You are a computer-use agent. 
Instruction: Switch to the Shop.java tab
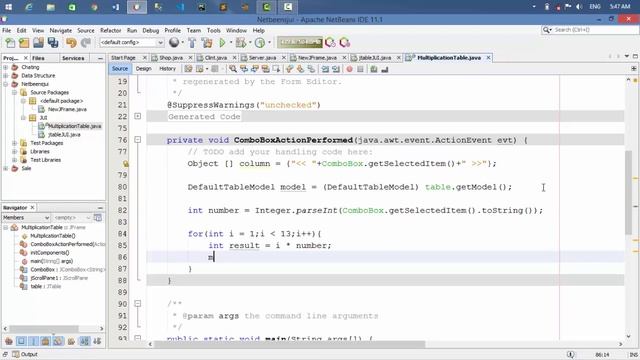171,58
